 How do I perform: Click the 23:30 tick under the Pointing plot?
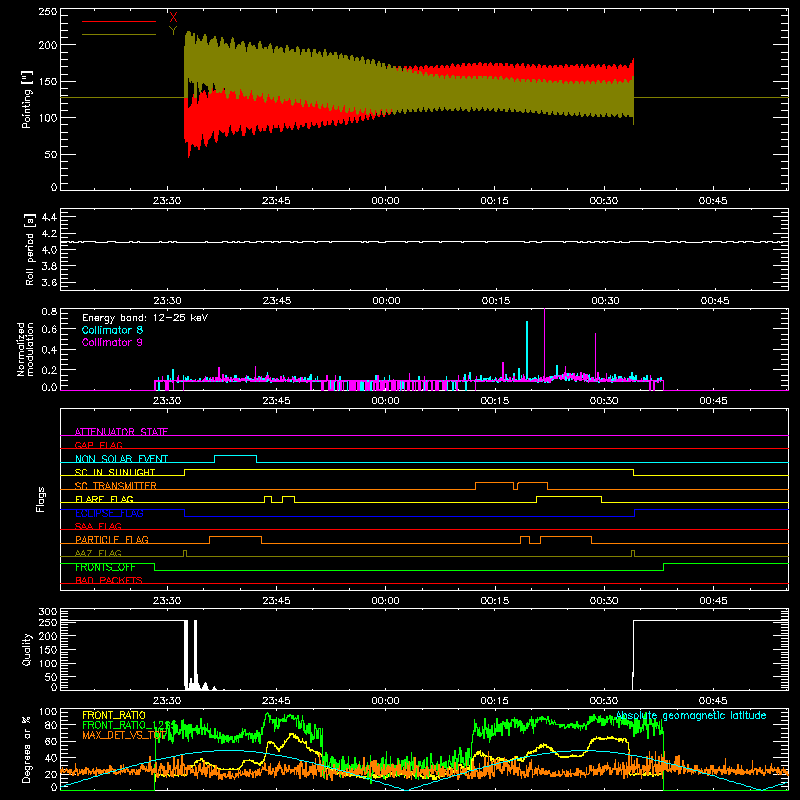point(167,201)
